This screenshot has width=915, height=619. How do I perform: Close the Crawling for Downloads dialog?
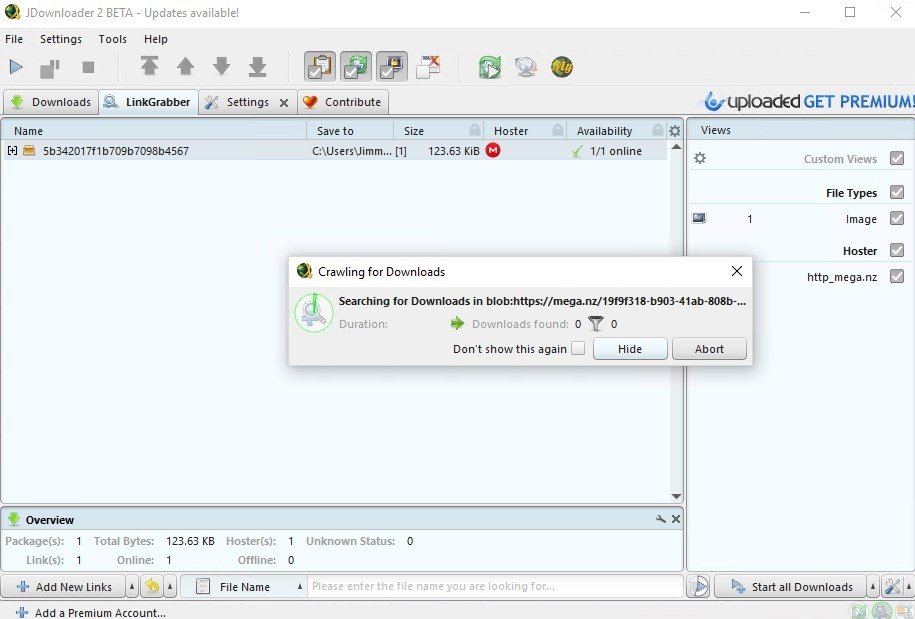tap(737, 271)
